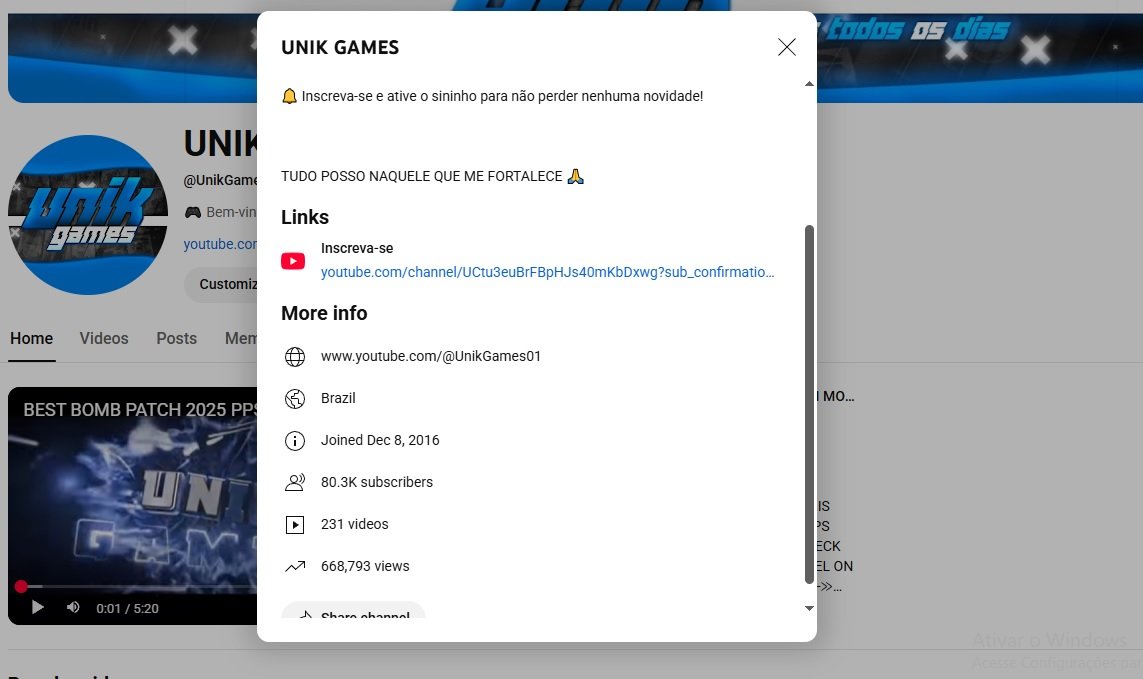Screen dimensions: 1143x679
Task: Open the Home tab on channel page
Action: click(31, 338)
